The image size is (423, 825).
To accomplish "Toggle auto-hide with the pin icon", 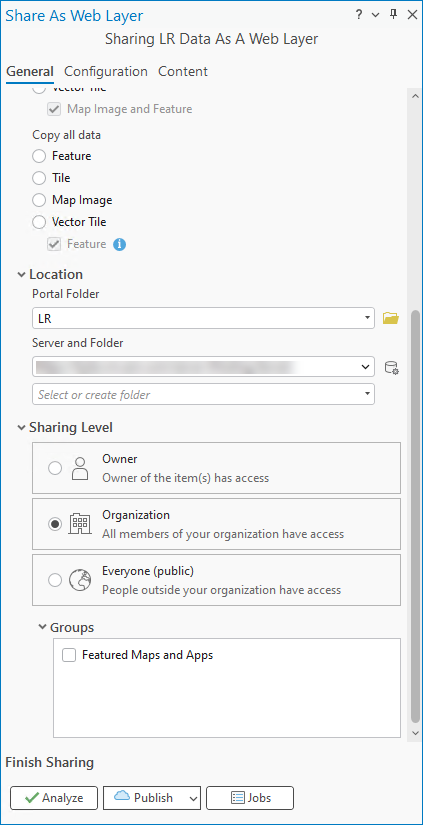I will [393, 15].
